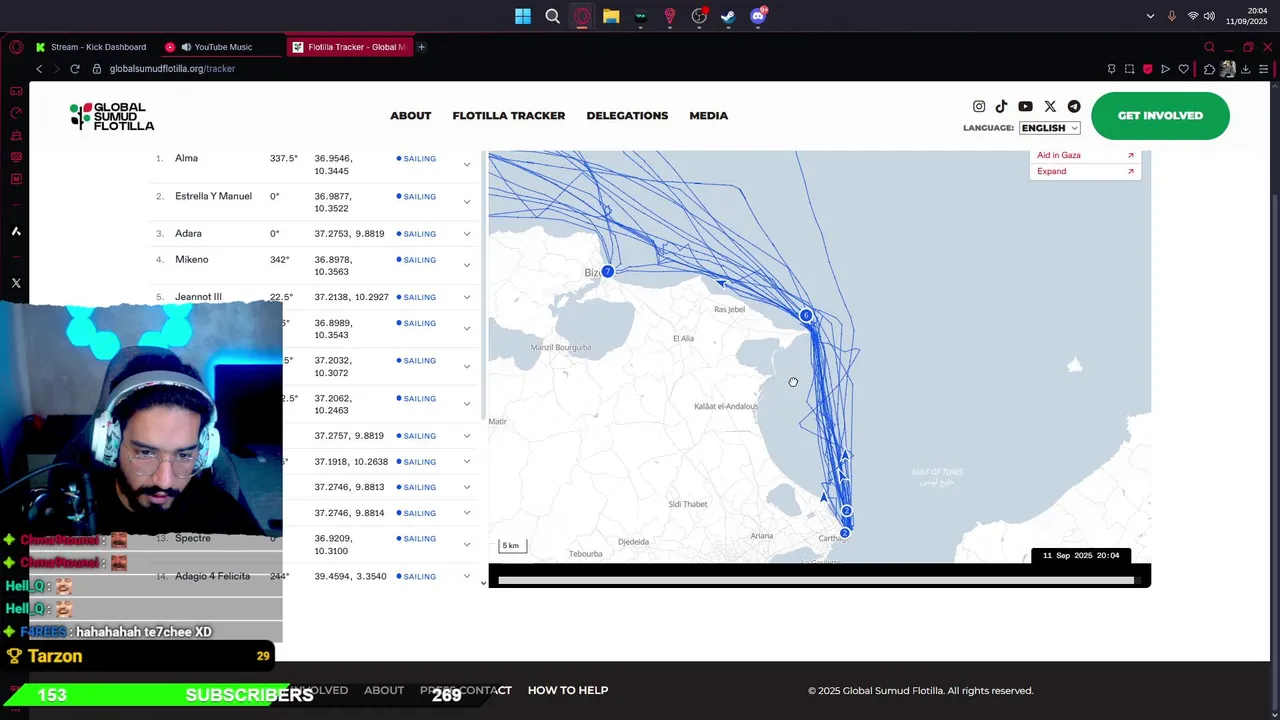
Task: Open X profile from site header
Action: click(1050, 106)
